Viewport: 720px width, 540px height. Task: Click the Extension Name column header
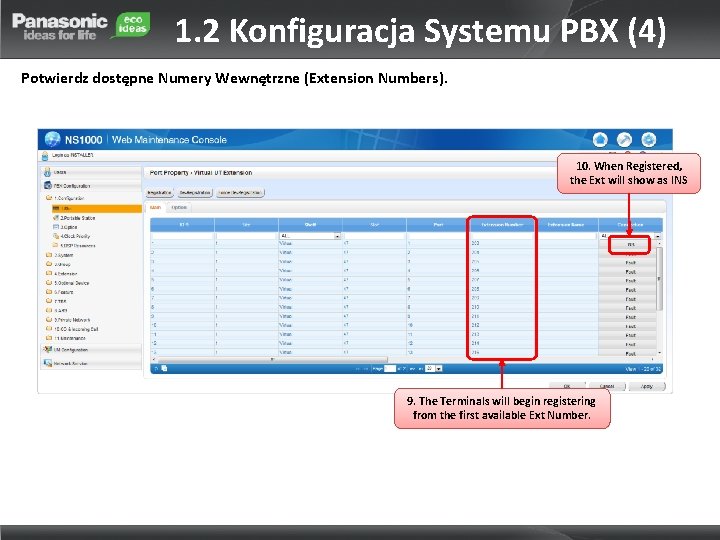[566, 225]
